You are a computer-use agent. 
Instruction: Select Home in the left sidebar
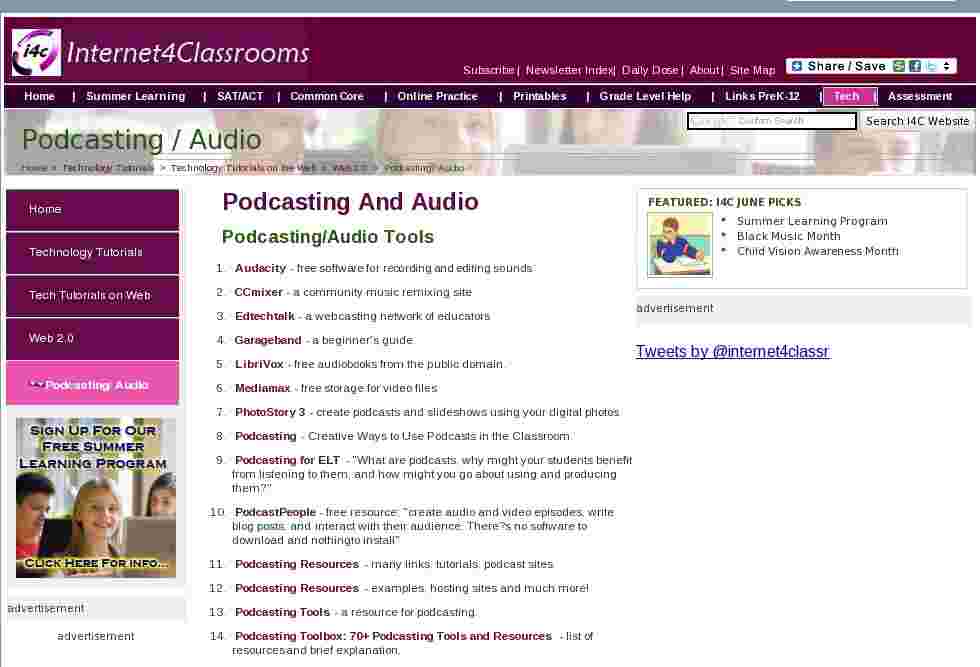92,209
